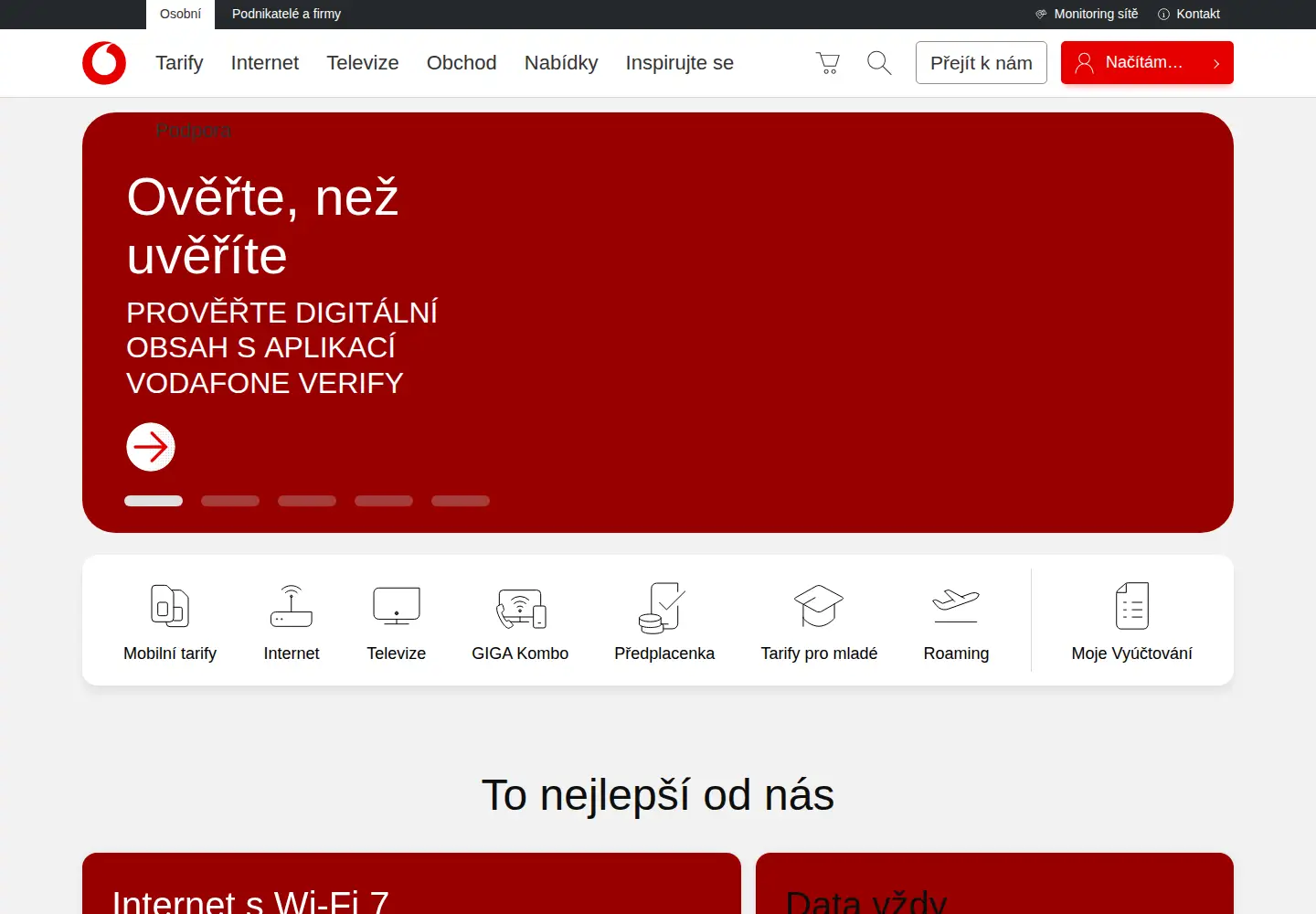Click the Kontakt info icon

pos(1163,14)
